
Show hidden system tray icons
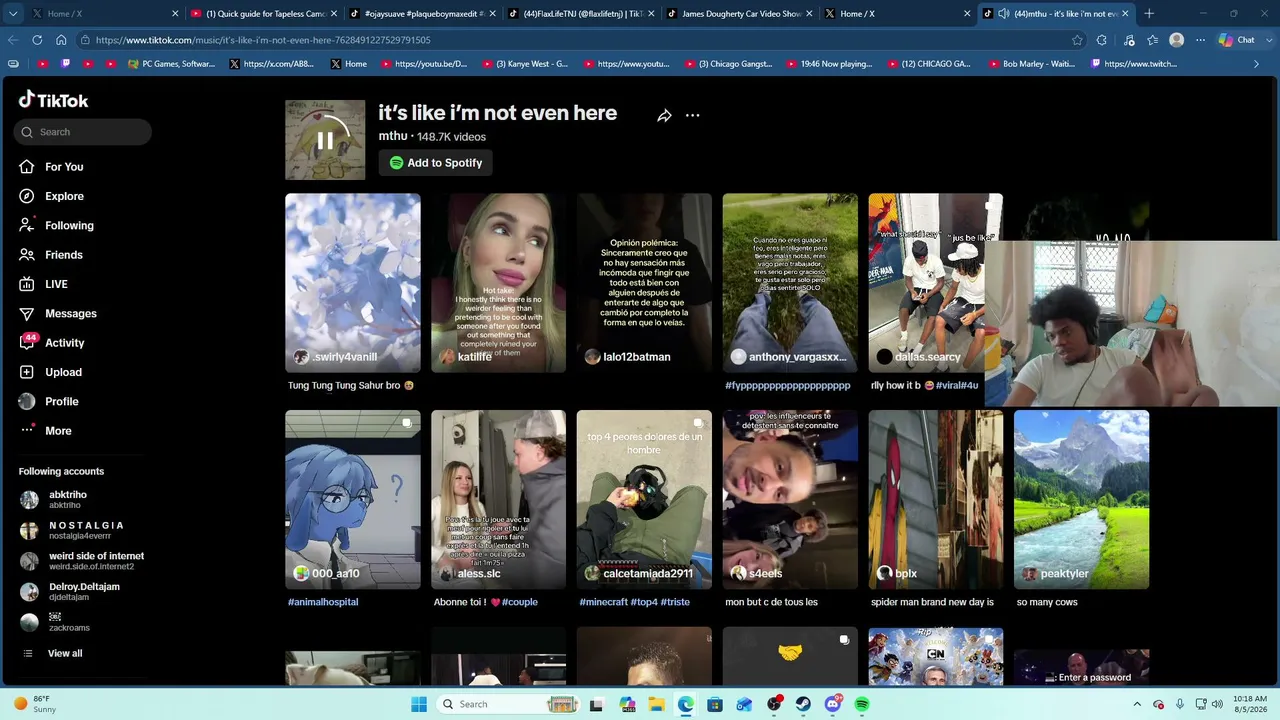pyautogui.click(x=1137, y=704)
